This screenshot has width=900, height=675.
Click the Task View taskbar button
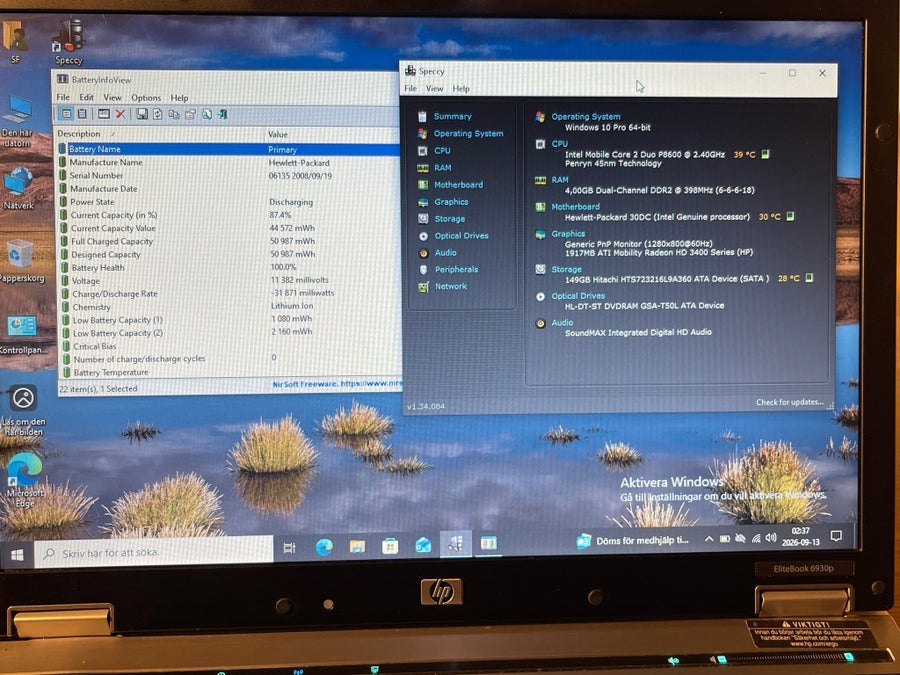point(289,548)
